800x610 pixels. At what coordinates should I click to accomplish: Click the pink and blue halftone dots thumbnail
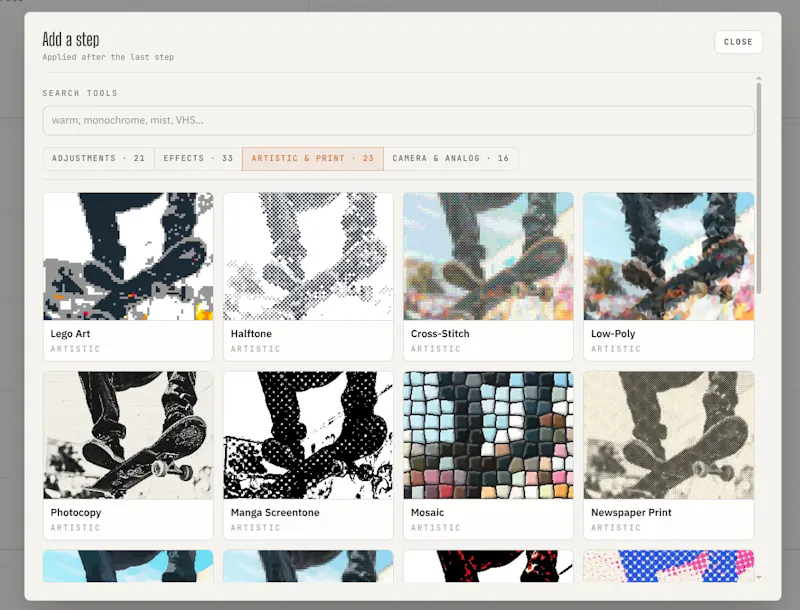669,566
